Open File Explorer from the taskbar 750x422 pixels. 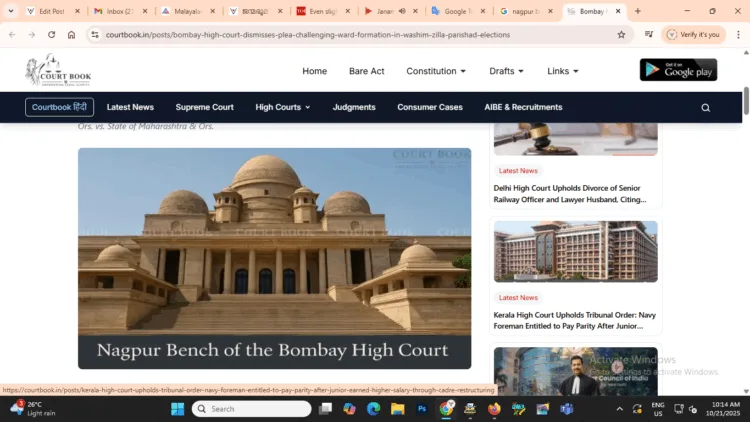click(397, 409)
